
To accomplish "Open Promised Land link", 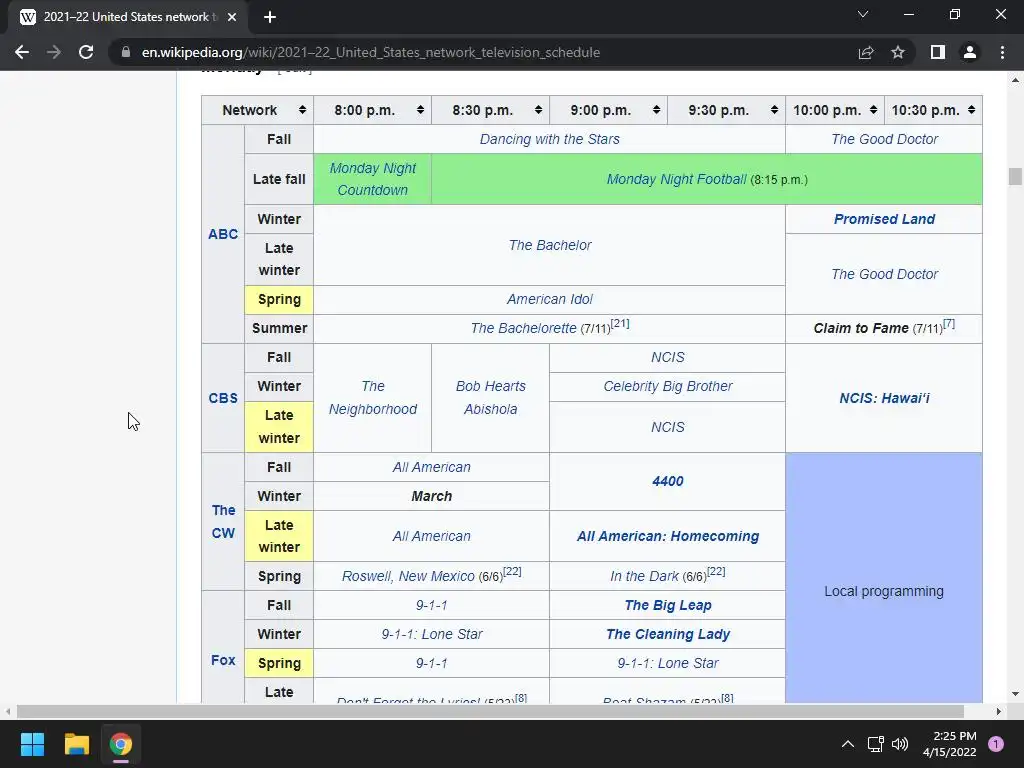I will coord(884,219).
